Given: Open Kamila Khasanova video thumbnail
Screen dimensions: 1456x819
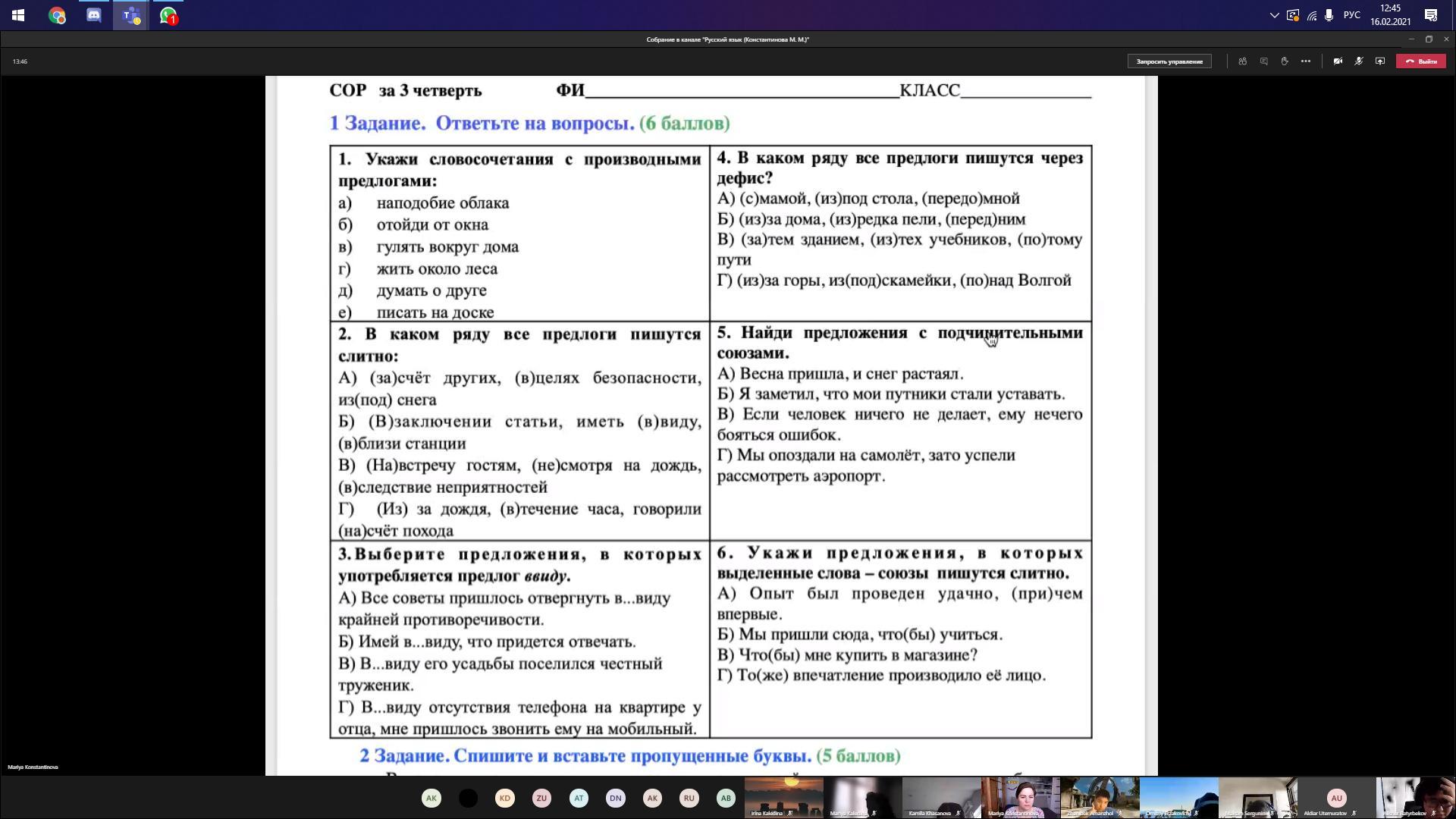Looking at the screenshot, I should coord(941,798).
